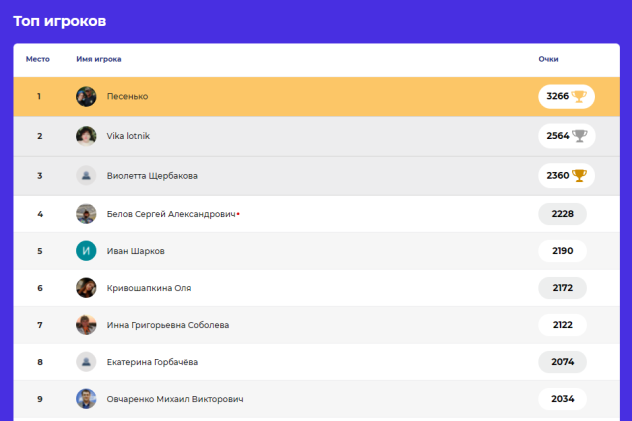Click the 2228 points badge
The height and width of the screenshot is (421, 632).
[562, 213]
